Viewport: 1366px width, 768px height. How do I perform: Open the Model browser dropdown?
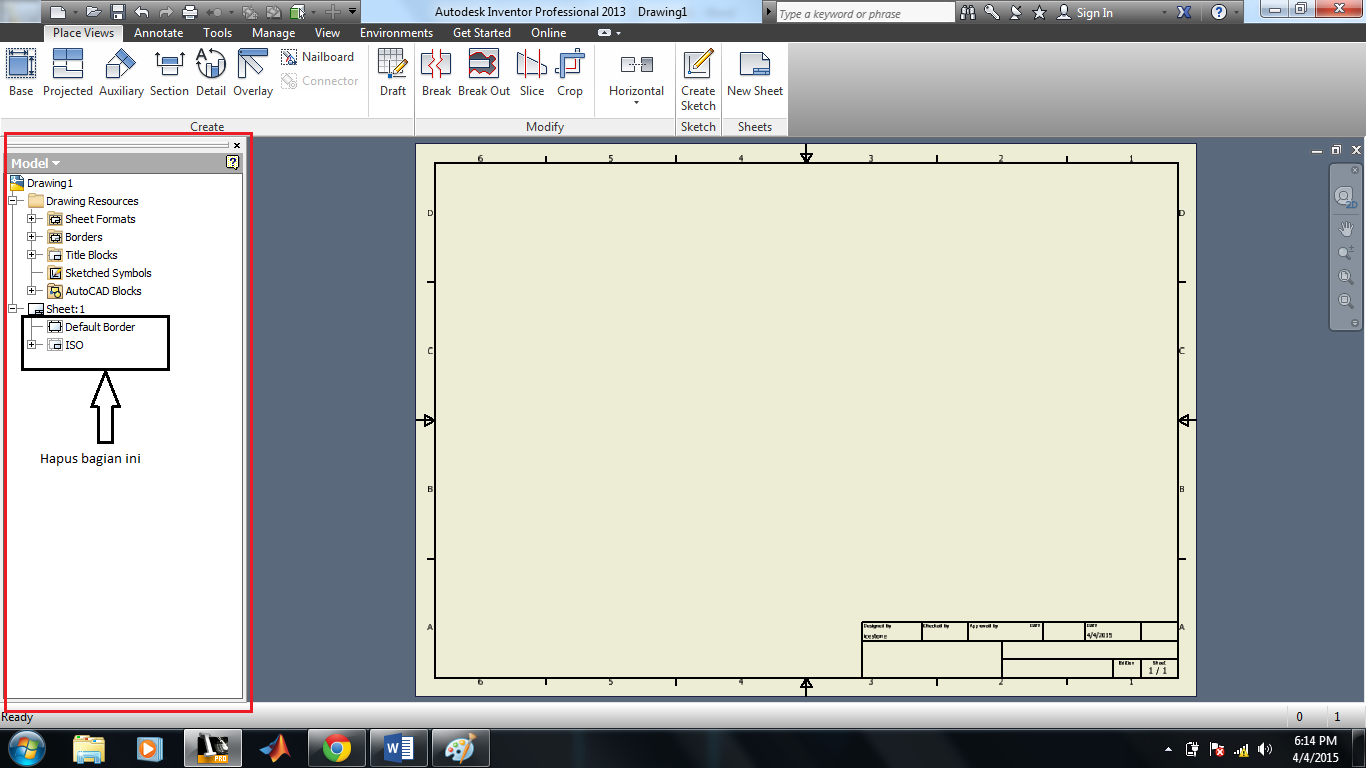click(35, 163)
